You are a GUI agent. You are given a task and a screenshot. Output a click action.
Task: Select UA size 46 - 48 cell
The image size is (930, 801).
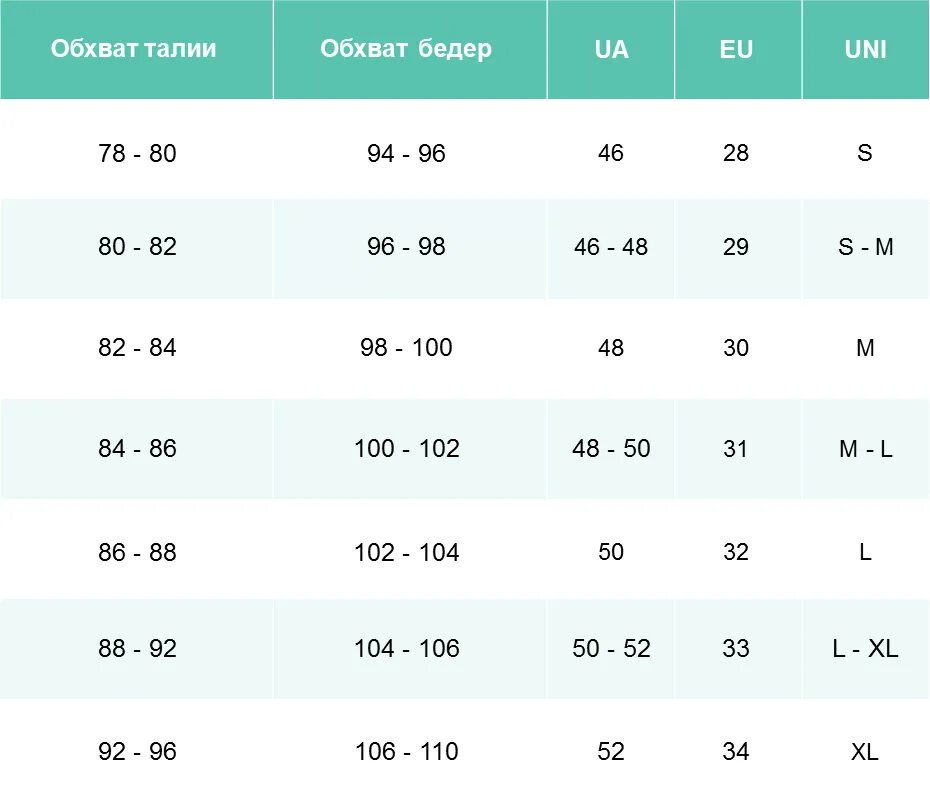610,247
